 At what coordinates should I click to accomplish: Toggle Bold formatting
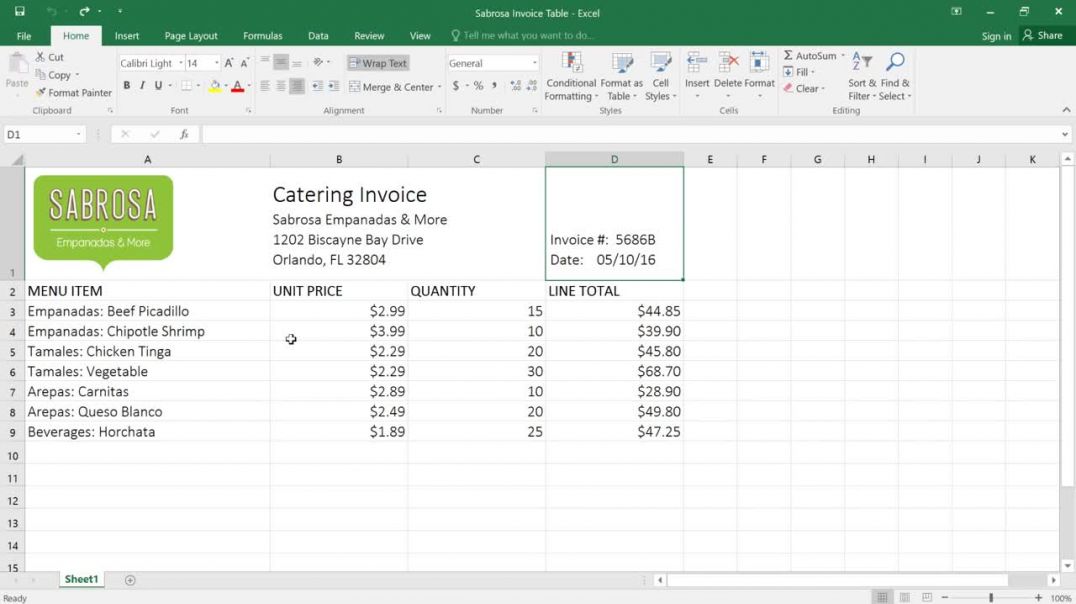point(126,86)
